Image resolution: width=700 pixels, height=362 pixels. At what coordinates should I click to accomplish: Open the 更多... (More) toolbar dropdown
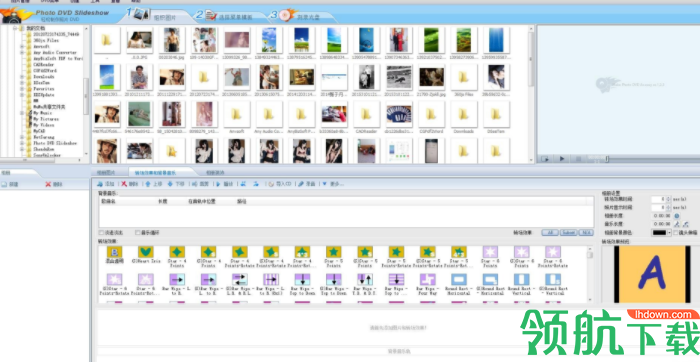click(333, 184)
